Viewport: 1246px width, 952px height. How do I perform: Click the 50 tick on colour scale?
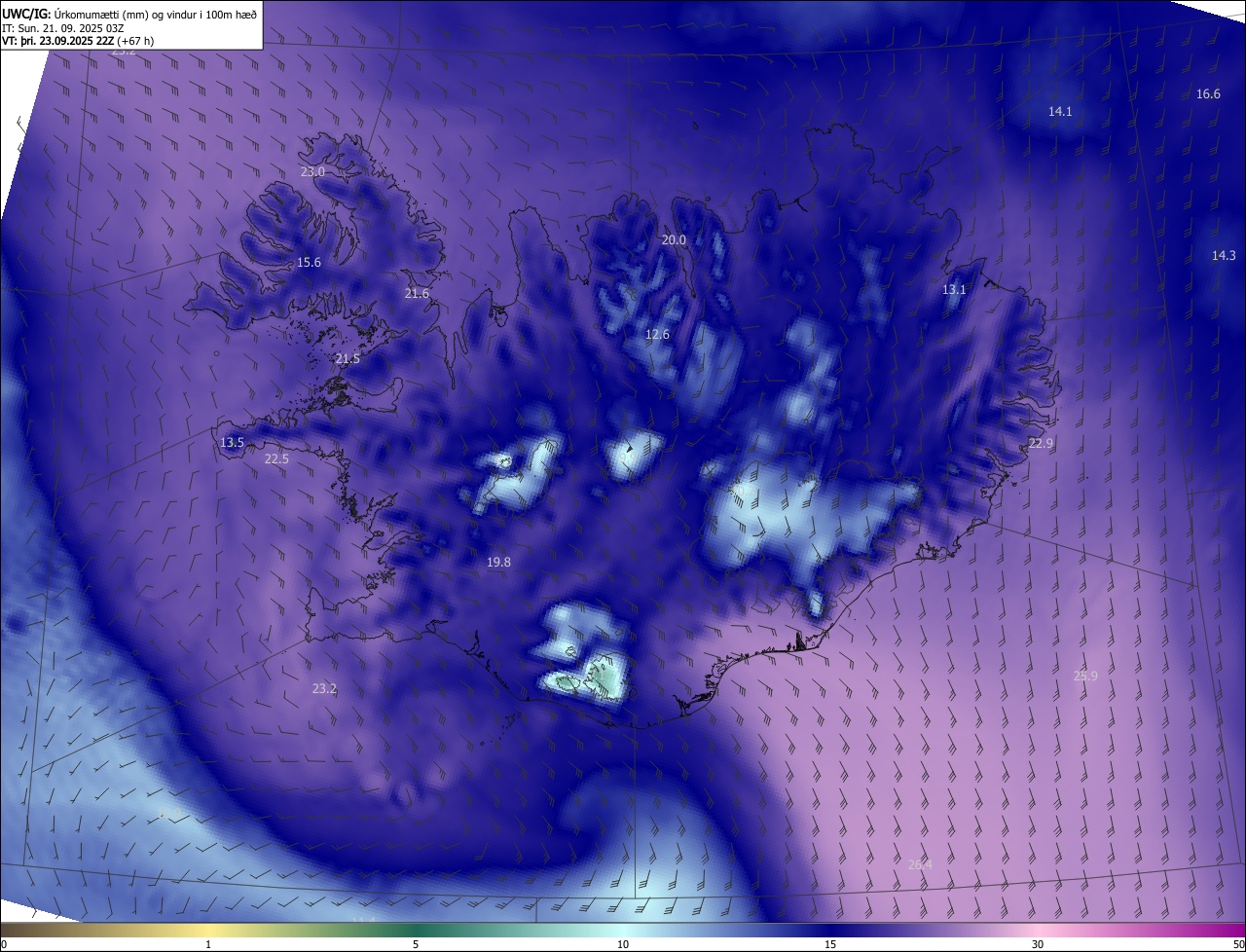[x=1238, y=944]
